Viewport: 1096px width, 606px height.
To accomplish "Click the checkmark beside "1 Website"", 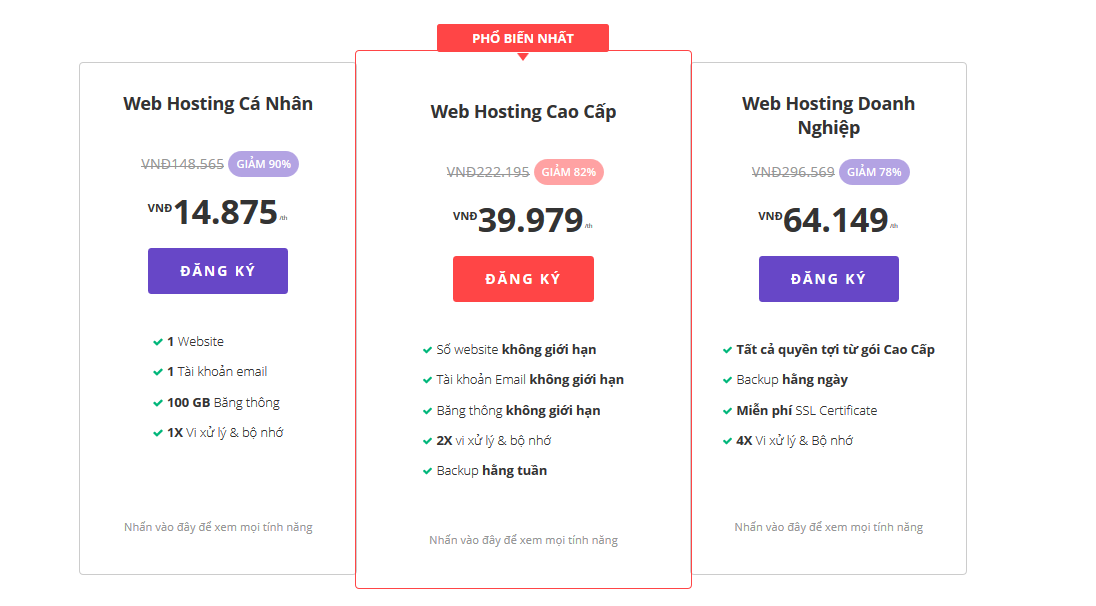I will point(157,341).
